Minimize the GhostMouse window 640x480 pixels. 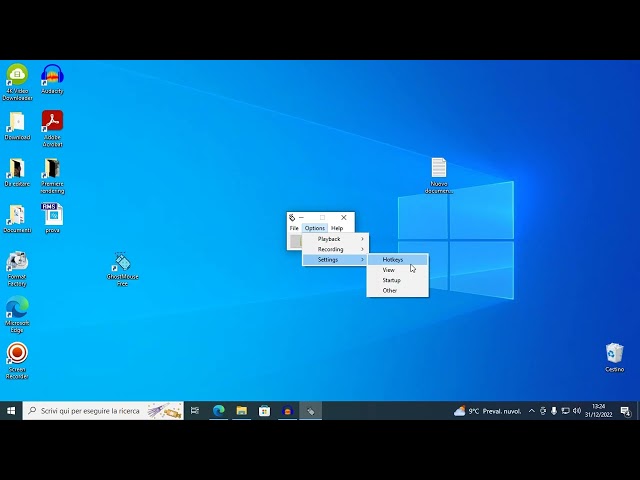pyautogui.click(x=302, y=218)
